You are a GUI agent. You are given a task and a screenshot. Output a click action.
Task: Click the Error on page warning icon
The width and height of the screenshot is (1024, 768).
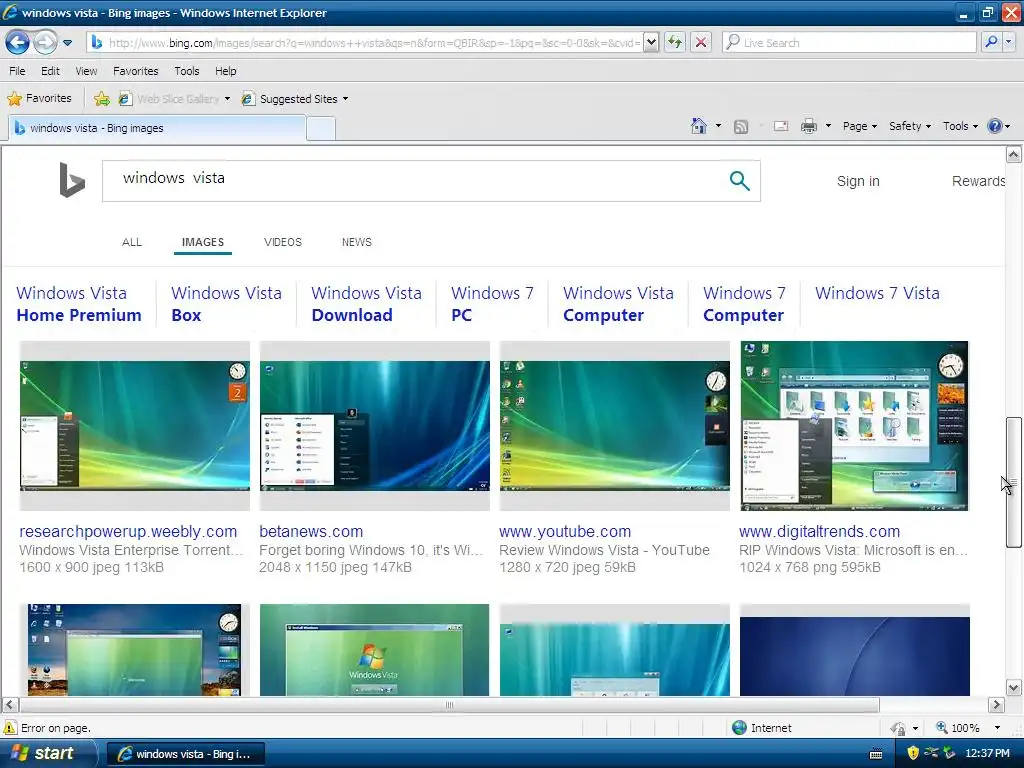10,728
